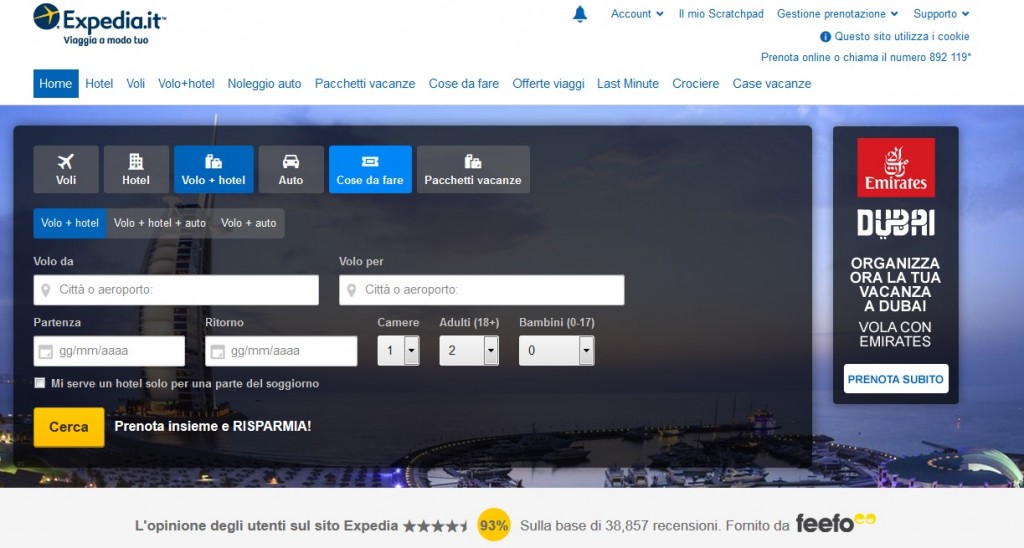Screen dimensions: 1024x548
Task: Open the Partenza calendar icon
Action: click(45, 352)
